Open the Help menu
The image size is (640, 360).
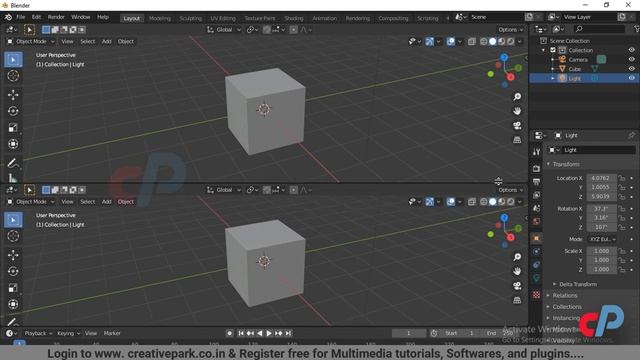[x=103, y=17]
